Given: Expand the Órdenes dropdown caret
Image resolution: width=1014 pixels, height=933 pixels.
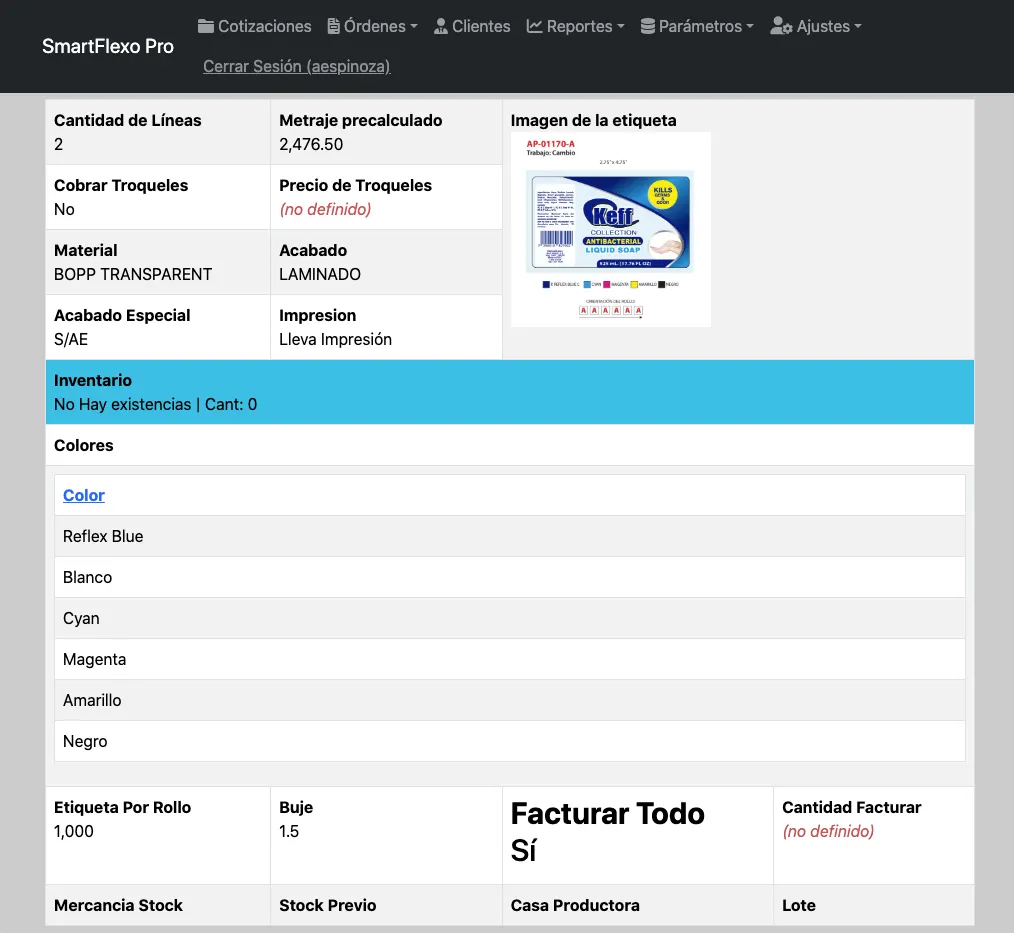Looking at the screenshot, I should 414,27.
